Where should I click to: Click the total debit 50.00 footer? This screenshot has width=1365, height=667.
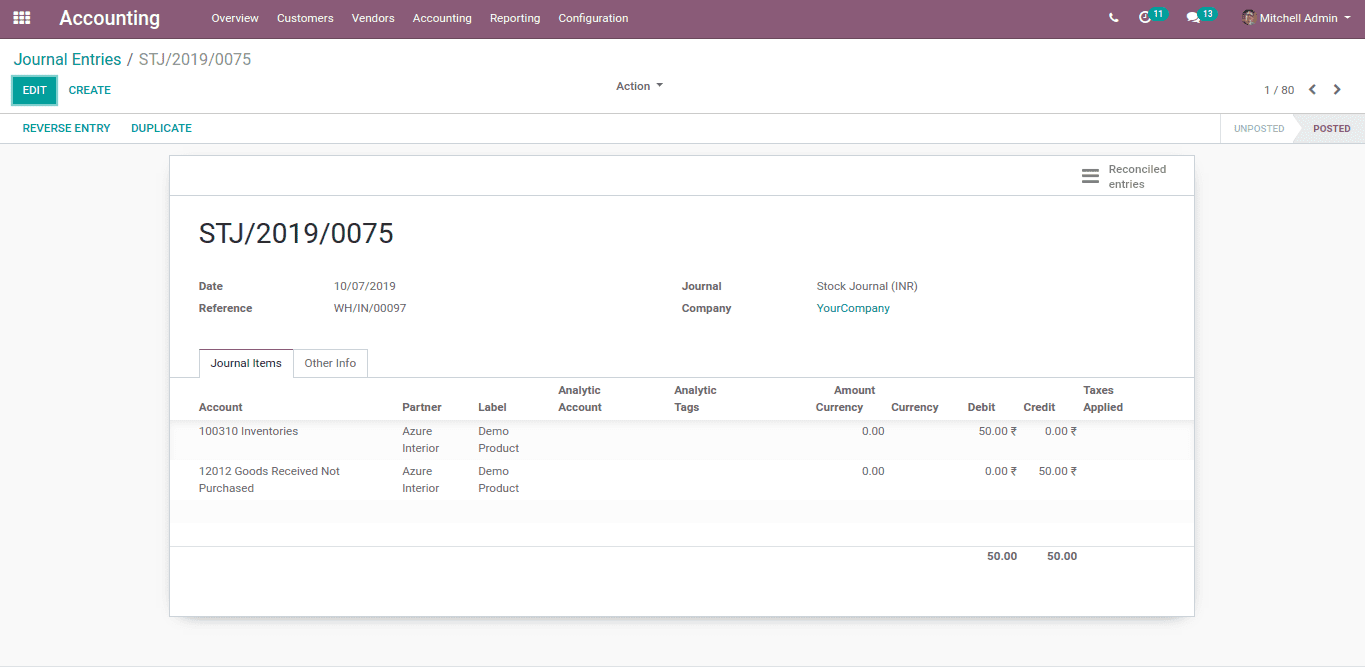click(x=1002, y=556)
